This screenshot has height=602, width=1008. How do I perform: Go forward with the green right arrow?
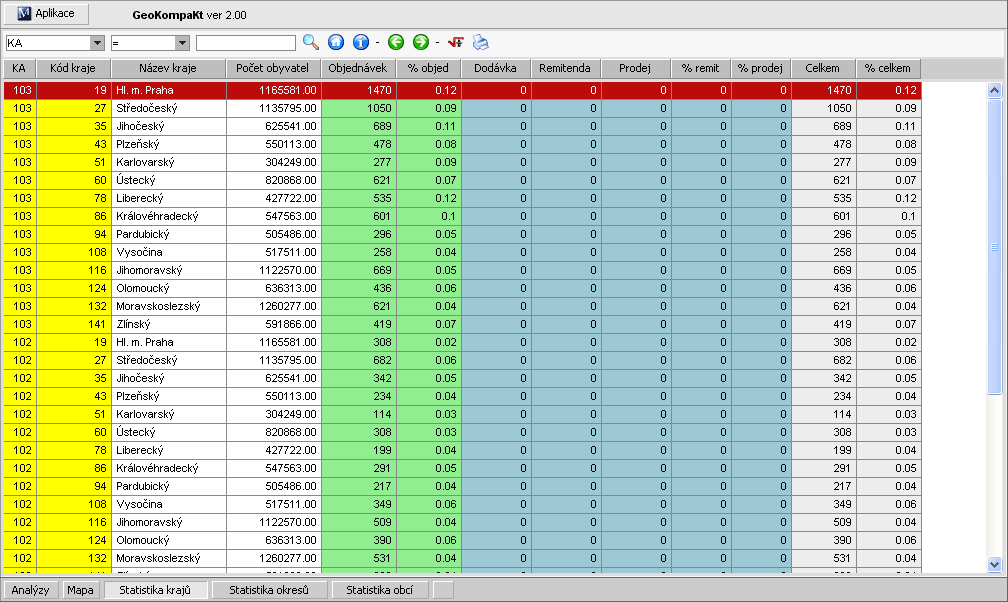[x=421, y=43]
